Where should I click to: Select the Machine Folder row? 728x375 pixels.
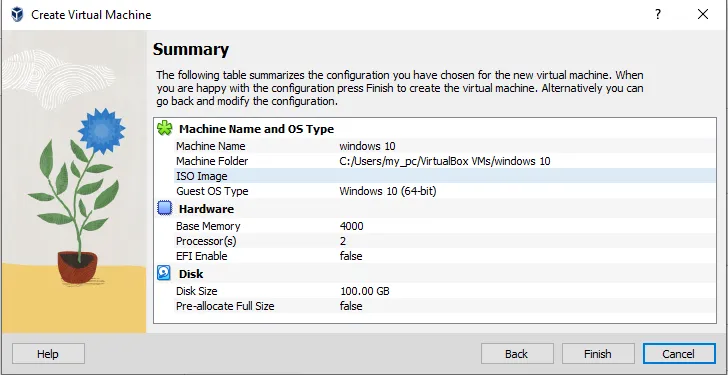click(x=445, y=161)
